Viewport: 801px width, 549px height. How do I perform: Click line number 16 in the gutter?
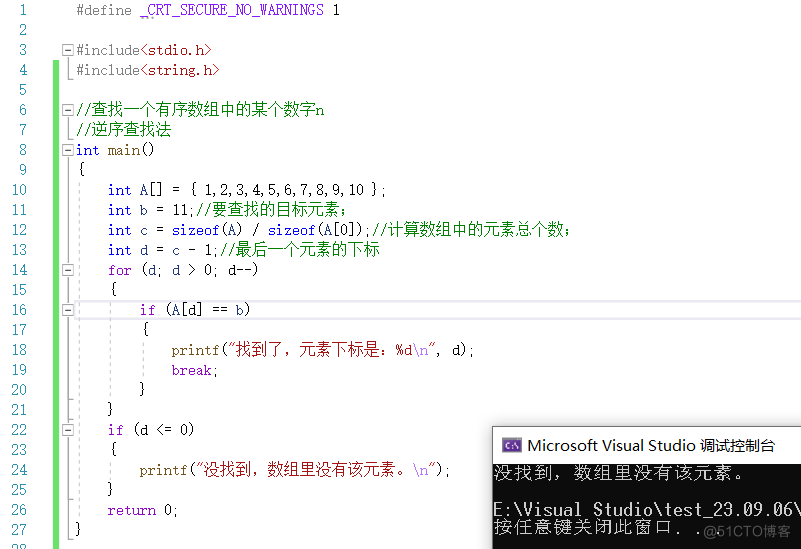(19, 310)
